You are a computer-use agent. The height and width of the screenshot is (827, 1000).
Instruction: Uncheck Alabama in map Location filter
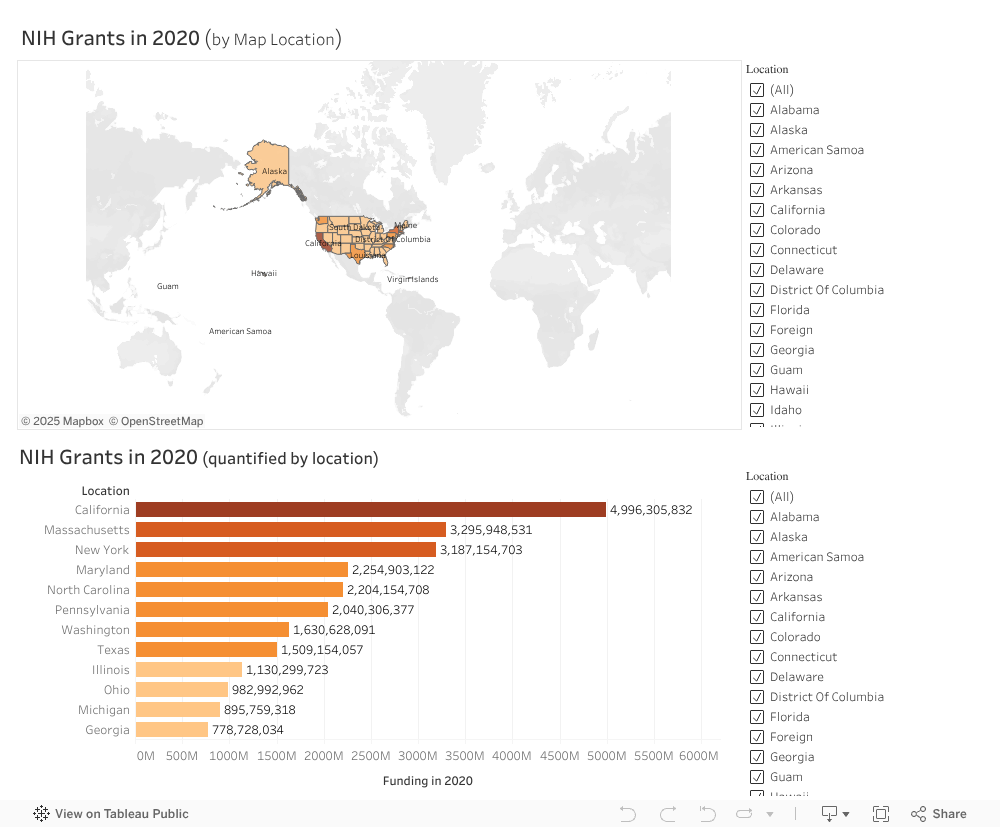click(x=757, y=110)
